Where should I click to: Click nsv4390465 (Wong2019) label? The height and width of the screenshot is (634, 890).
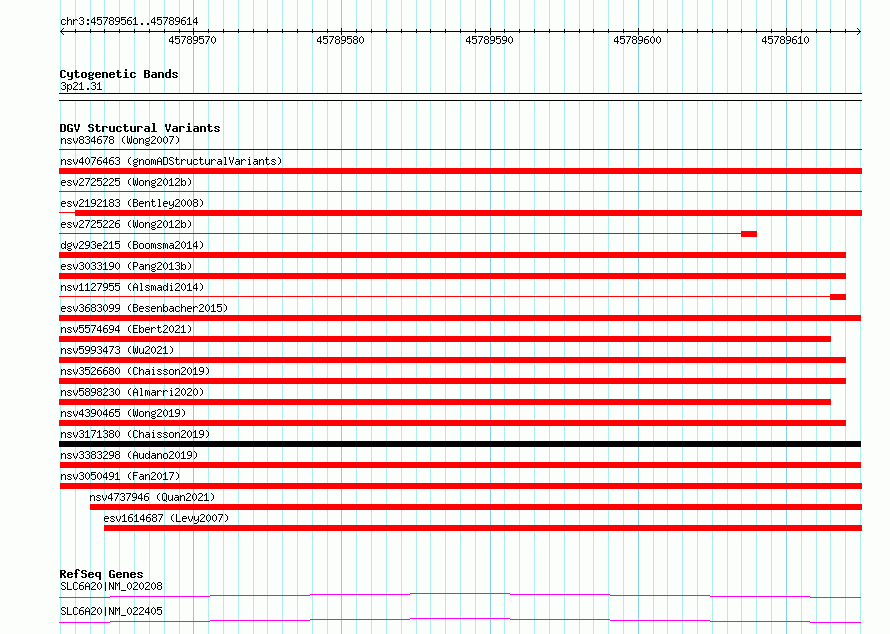pyautogui.click(x=123, y=413)
